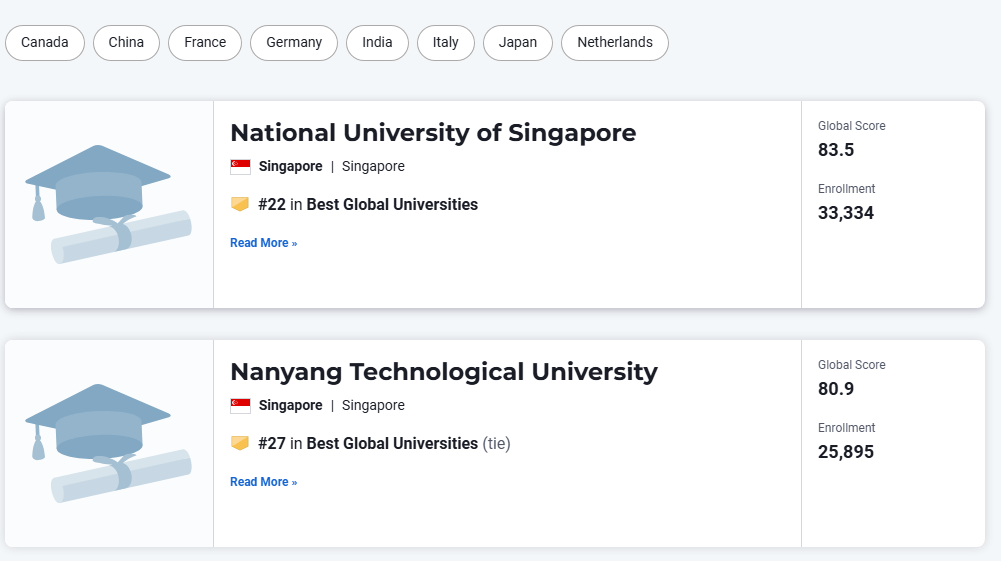1001x561 pixels.
Task: Select the India country filter
Action: click(377, 43)
